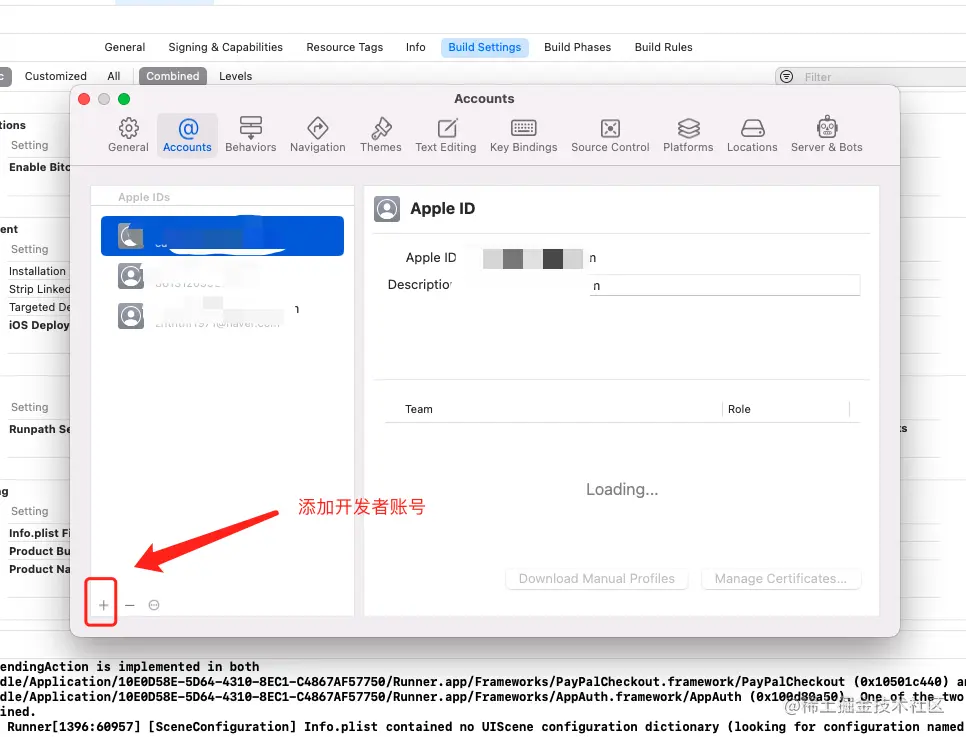
Task: Show Customized build settings filter
Action: point(55,76)
